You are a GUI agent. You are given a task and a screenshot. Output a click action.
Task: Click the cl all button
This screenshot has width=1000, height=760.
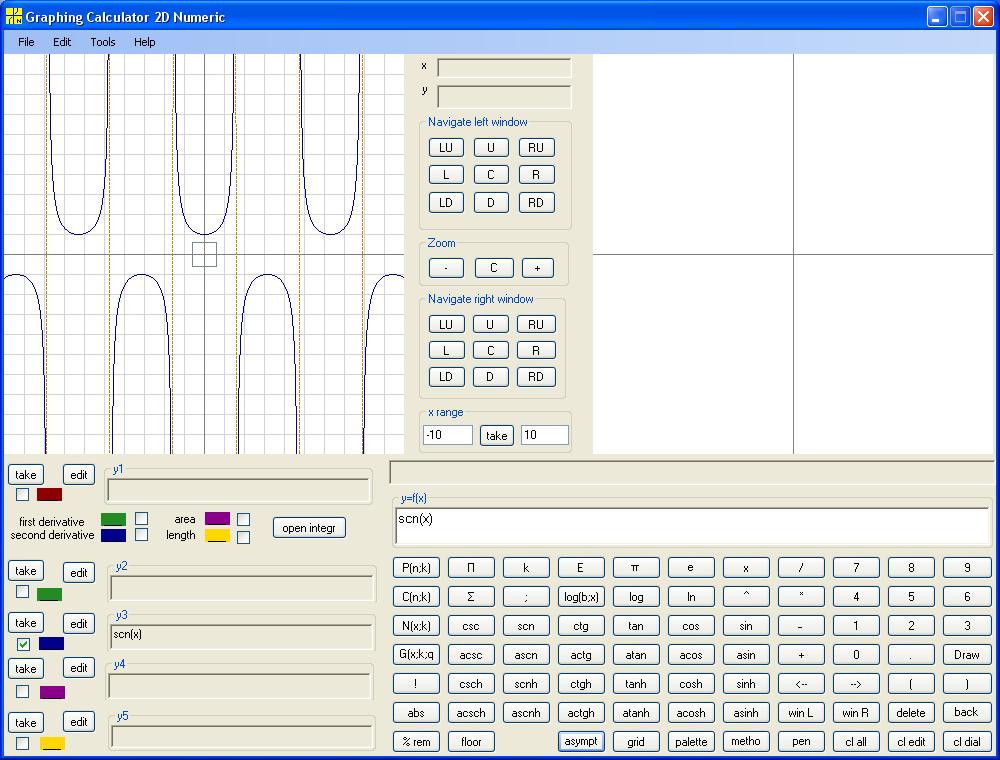pyautogui.click(x=856, y=742)
